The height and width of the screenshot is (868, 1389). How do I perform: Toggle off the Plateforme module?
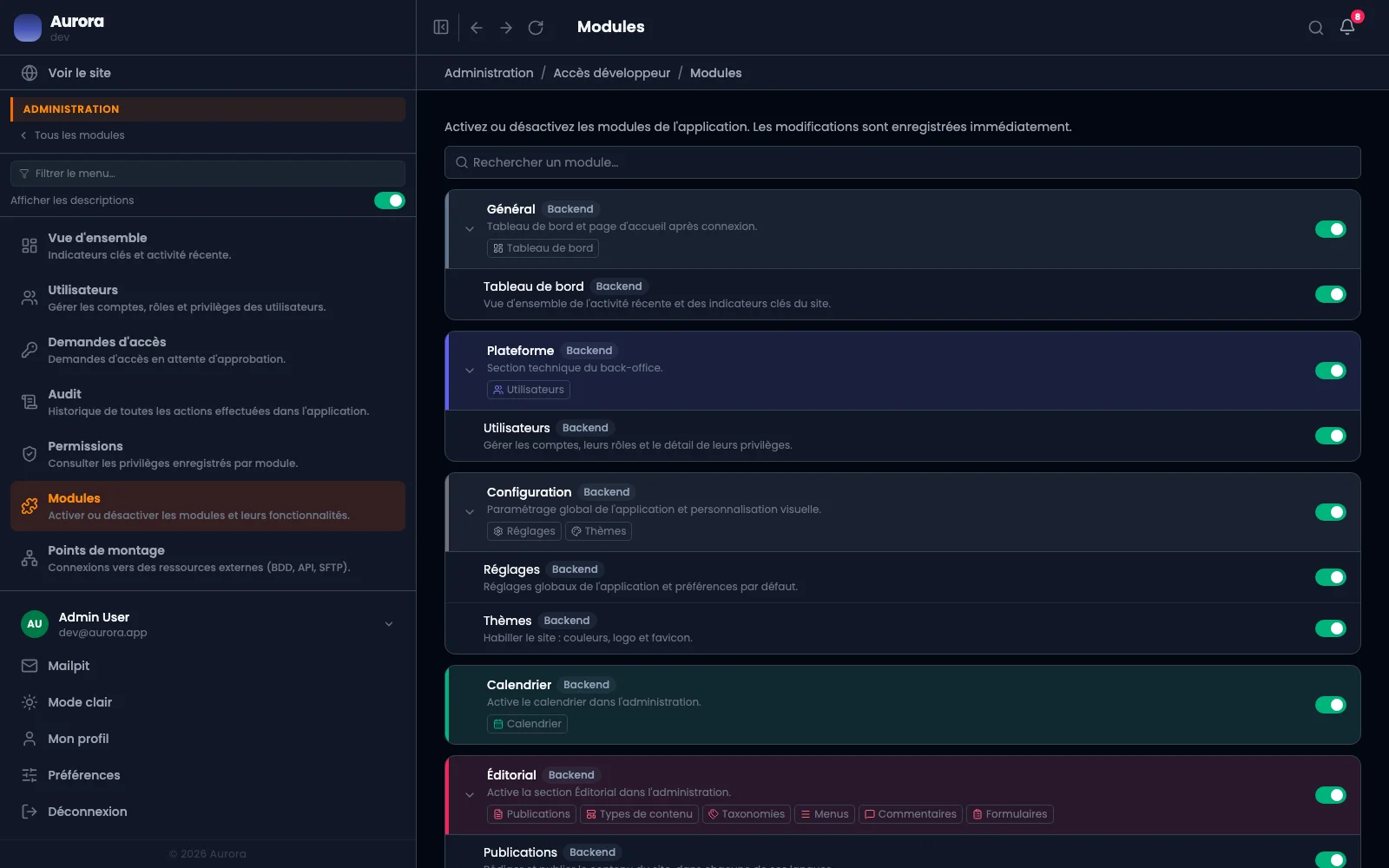point(1331,371)
